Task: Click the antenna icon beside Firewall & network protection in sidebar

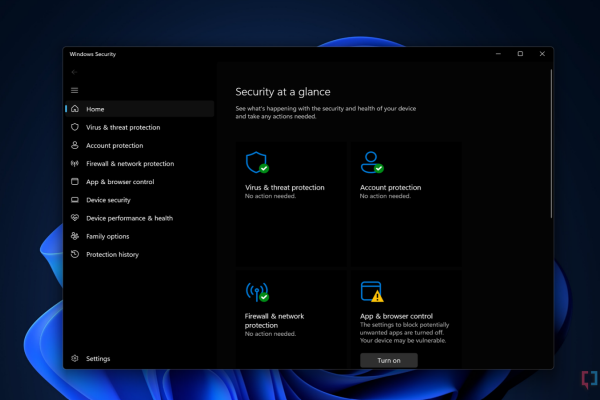Action: (x=75, y=163)
